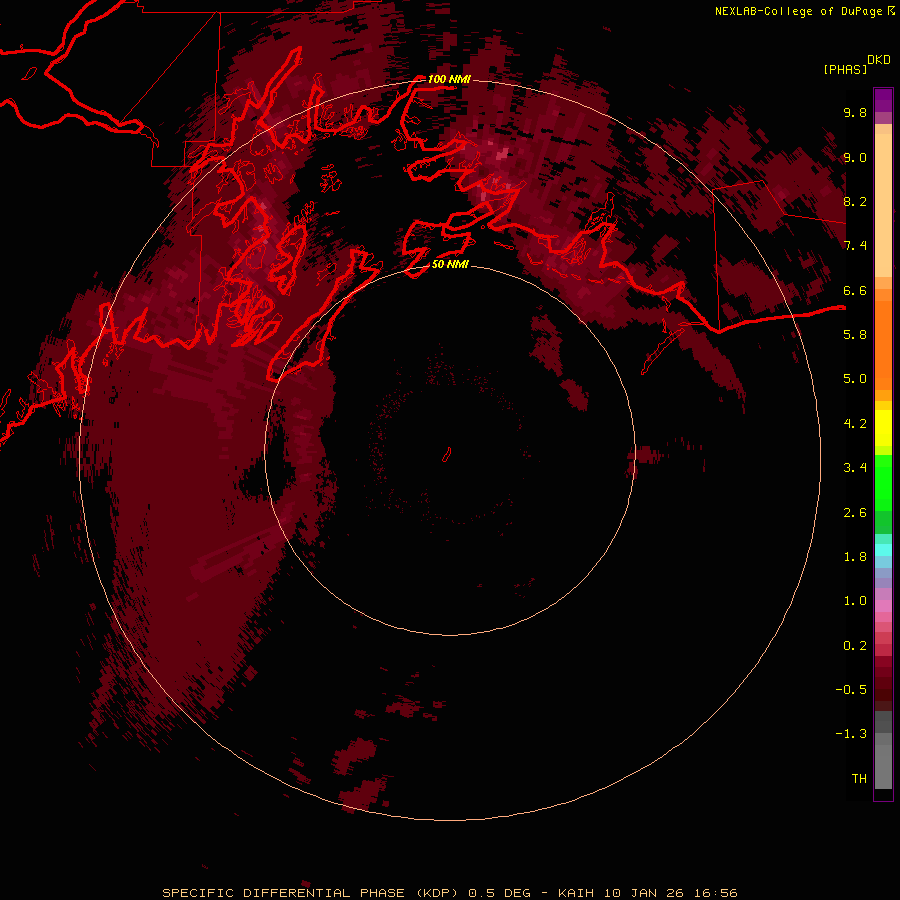
Task: Pick the cyan segment of the color bar
Action: tap(883, 550)
